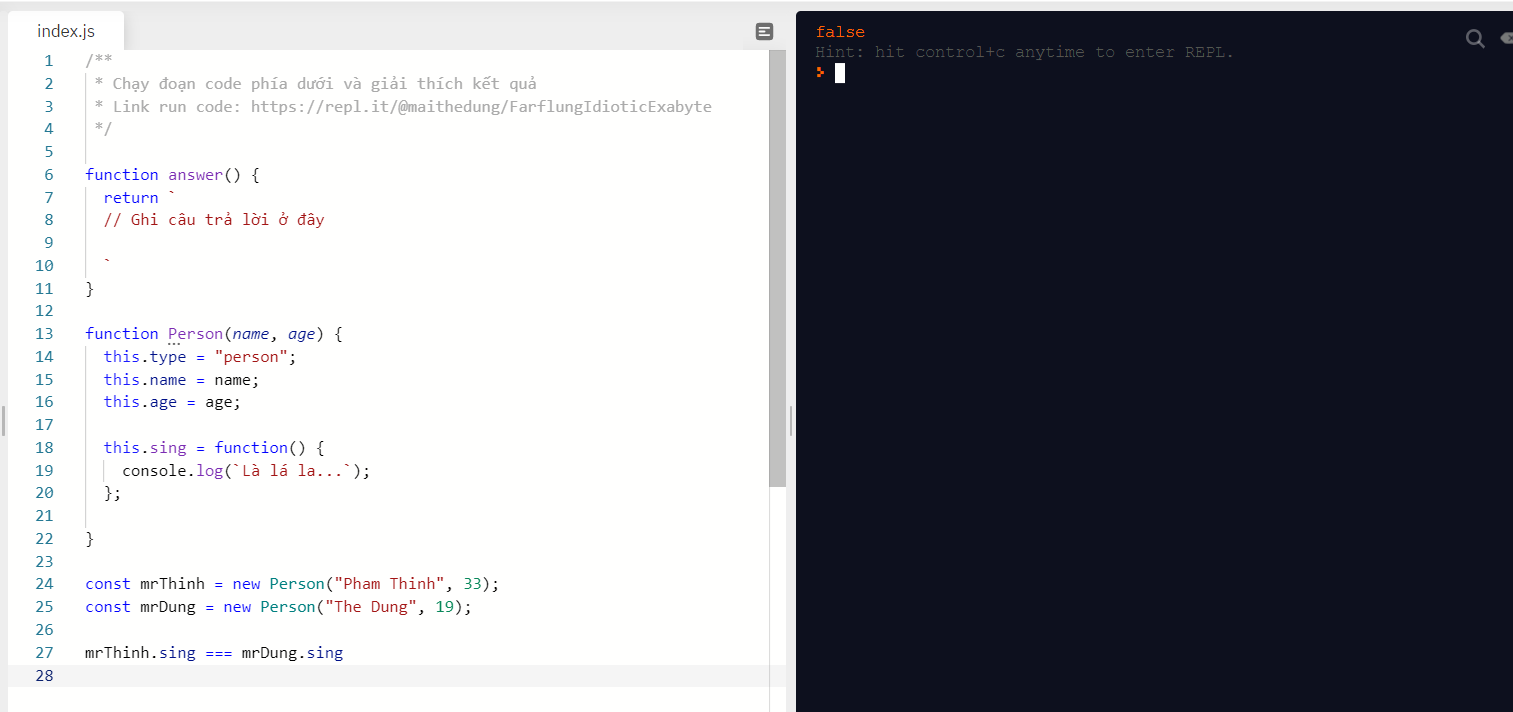Click the left sidebar resize handle
Viewport: 1513px width, 712px height.
pos(3,421)
